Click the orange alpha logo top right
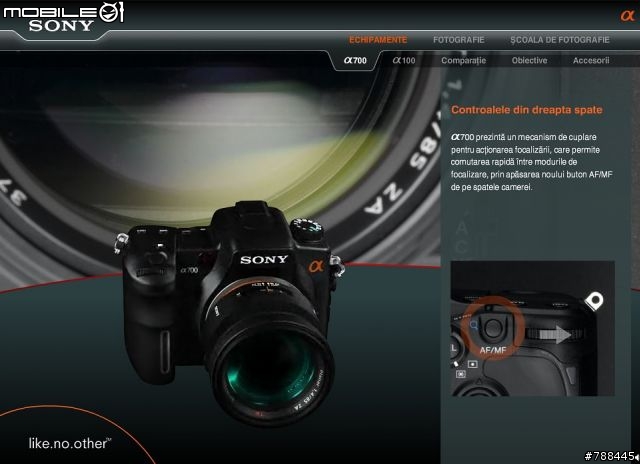640x464 pixels. 627,16
